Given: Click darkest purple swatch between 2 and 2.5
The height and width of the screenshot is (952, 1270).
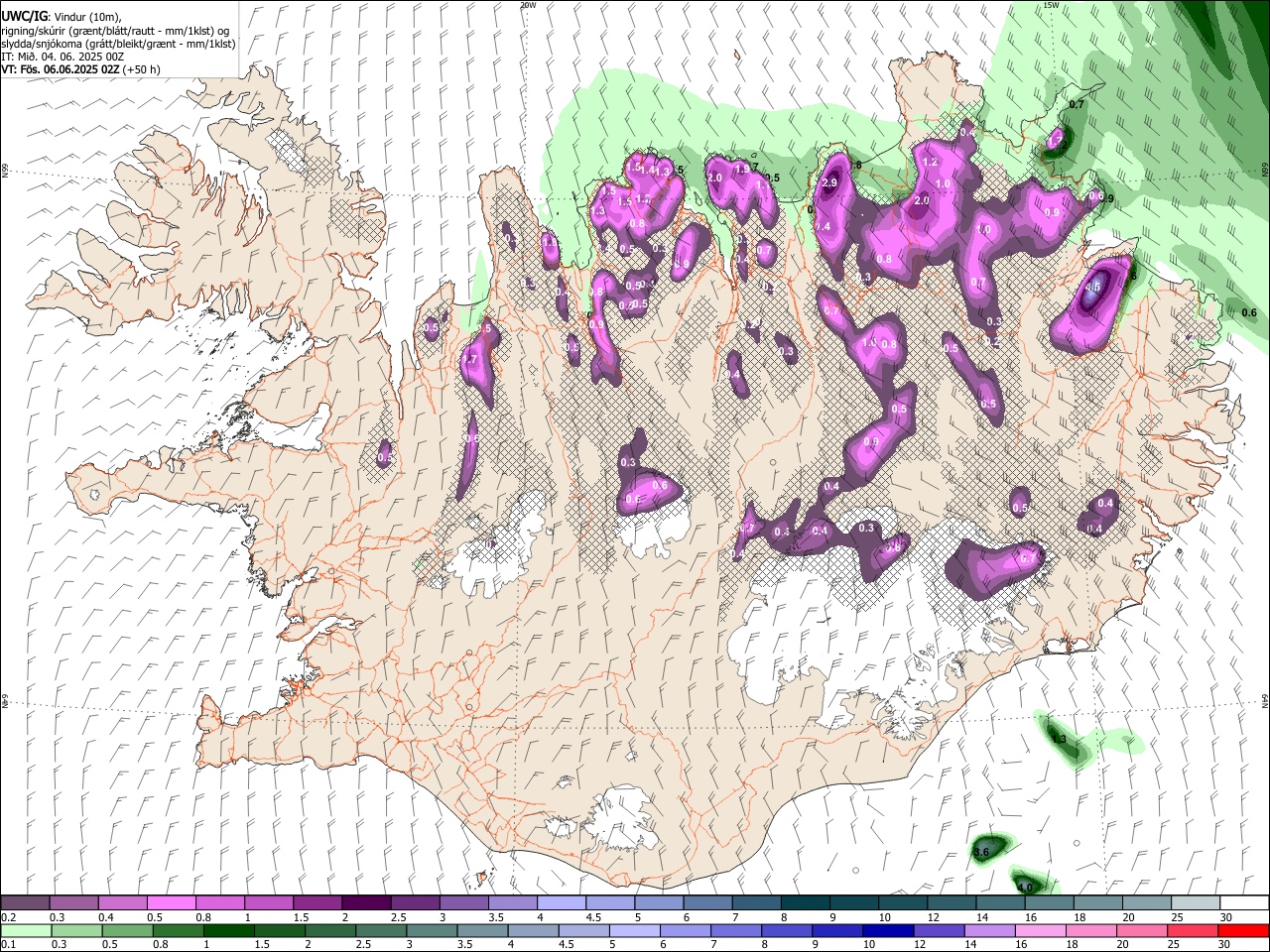Looking at the screenshot, I should point(366,903).
